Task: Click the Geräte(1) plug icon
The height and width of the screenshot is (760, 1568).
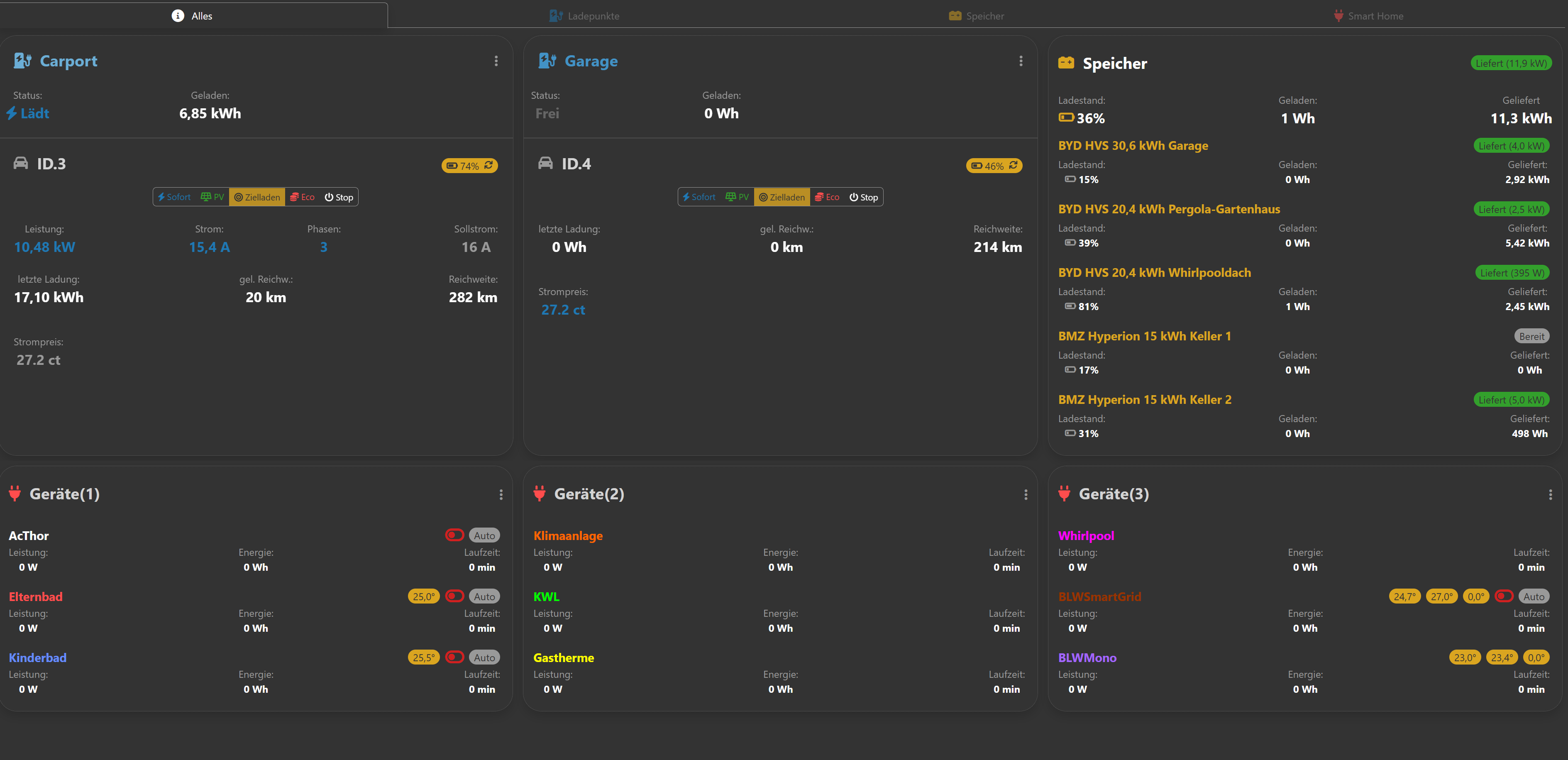Action: 15,493
